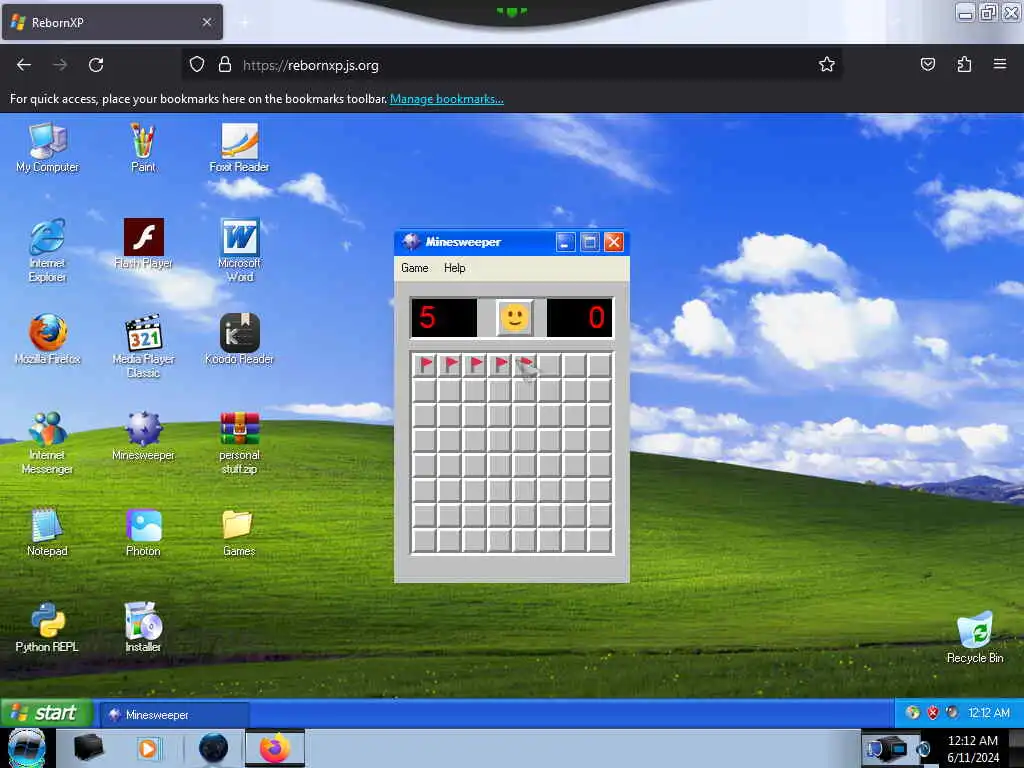This screenshot has width=1024, height=768.
Task: Click the rebornxp.js.org address bar
Action: (x=509, y=65)
